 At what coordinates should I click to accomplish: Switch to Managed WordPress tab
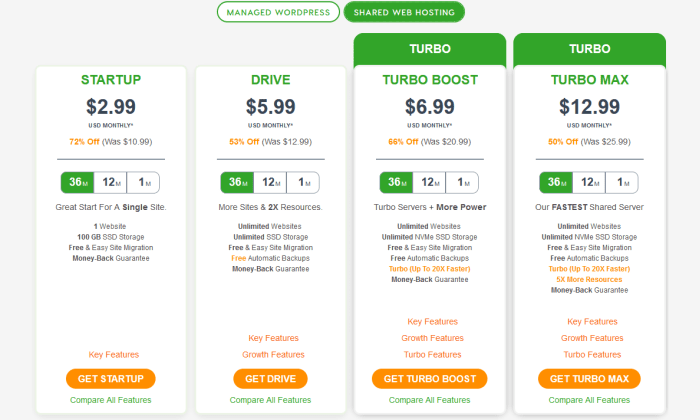point(278,12)
